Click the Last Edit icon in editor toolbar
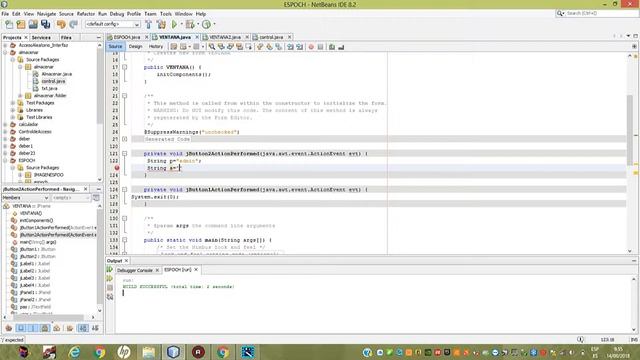The image size is (640, 360). 174,47
